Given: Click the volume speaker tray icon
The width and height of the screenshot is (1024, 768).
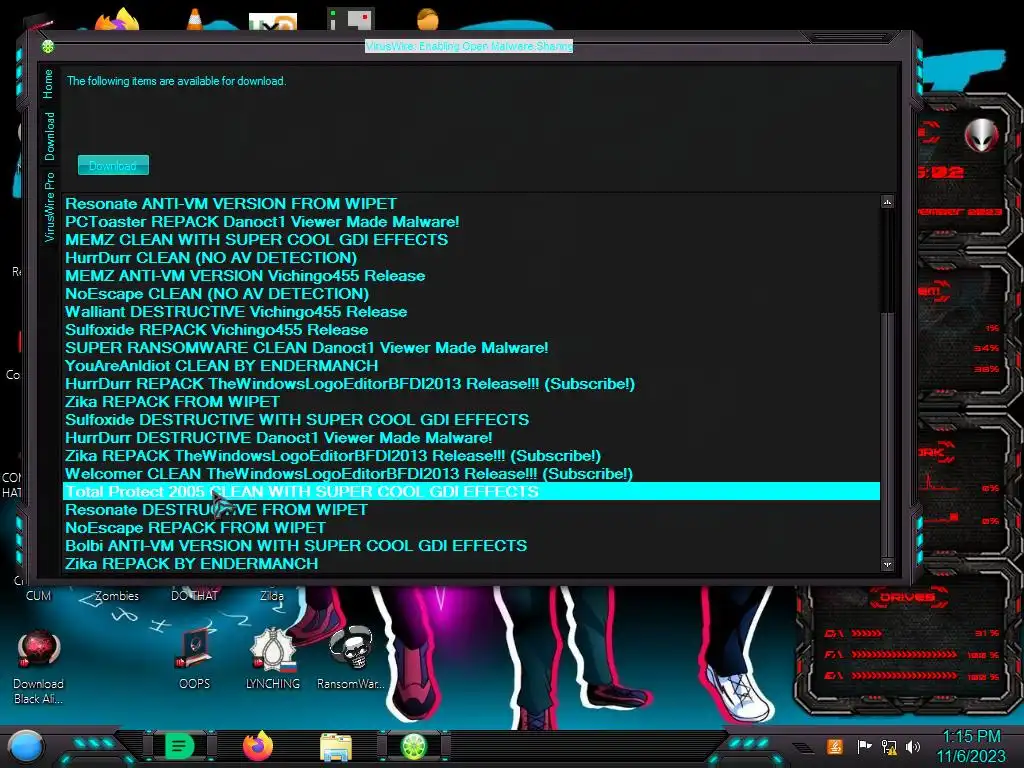Looking at the screenshot, I should (x=913, y=746).
